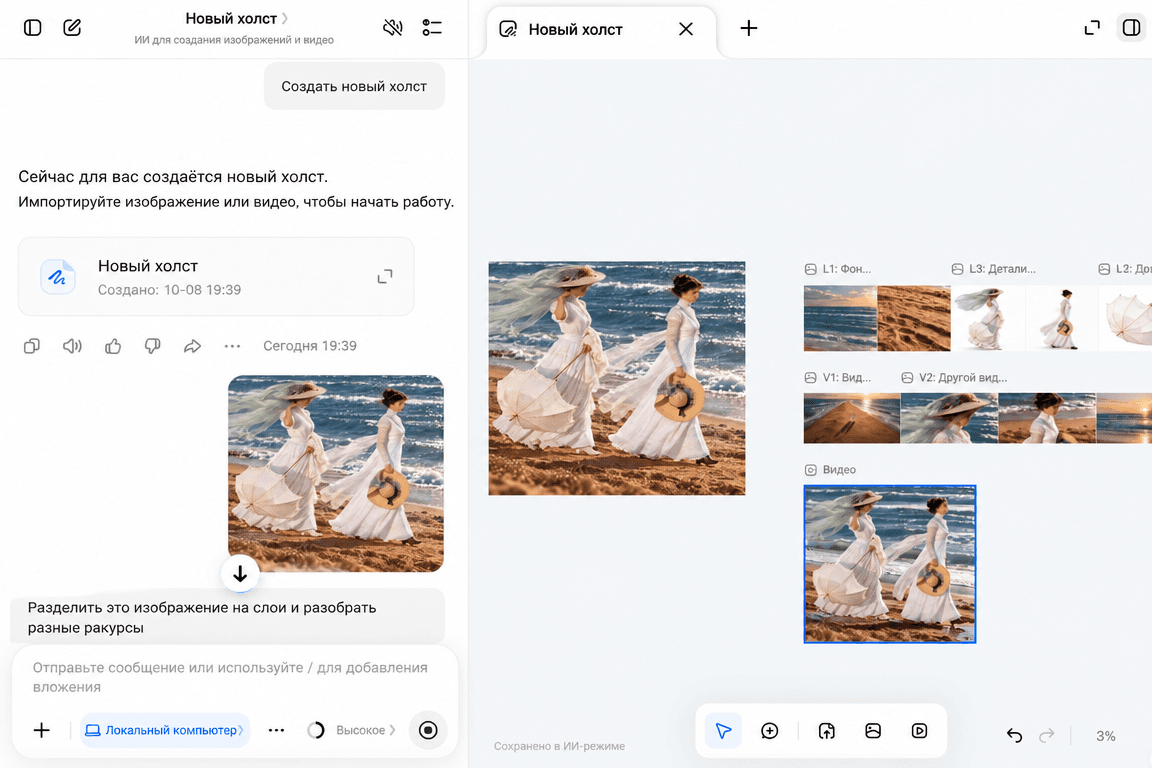Select the 'L3: Детали...' layer label
This screenshot has width=1152, height=768.
994,269
